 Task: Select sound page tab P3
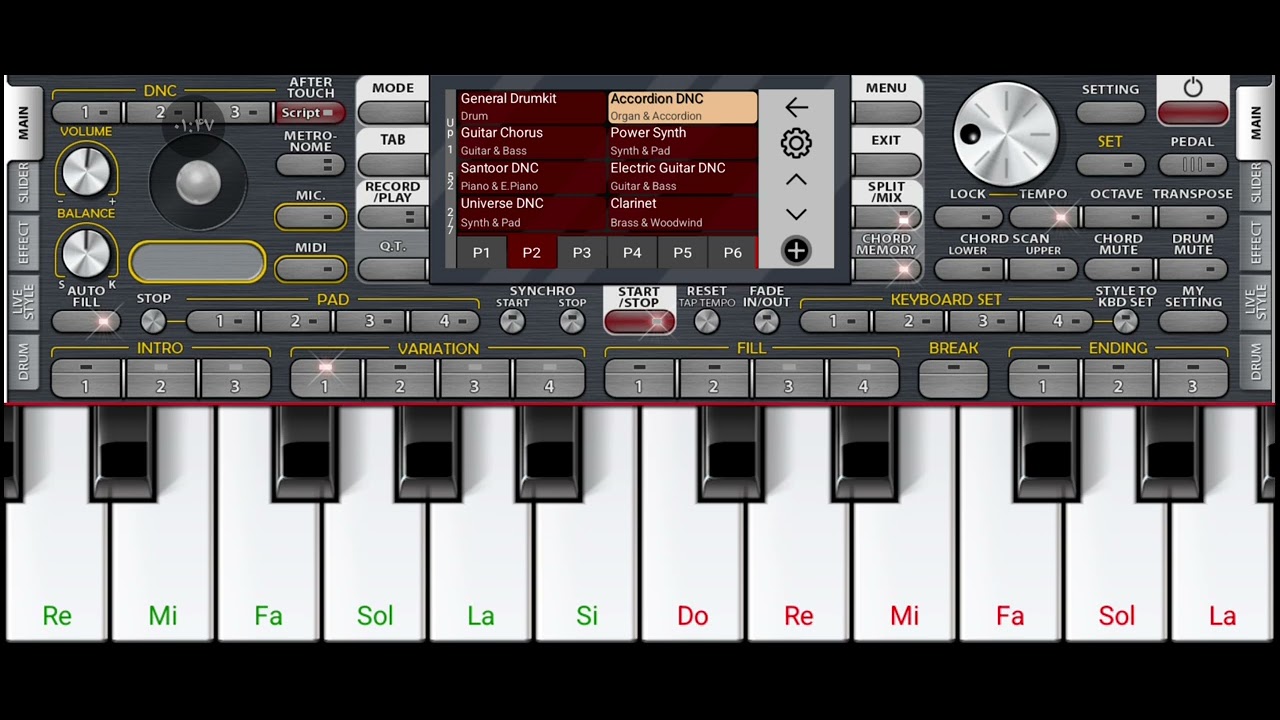[582, 253]
